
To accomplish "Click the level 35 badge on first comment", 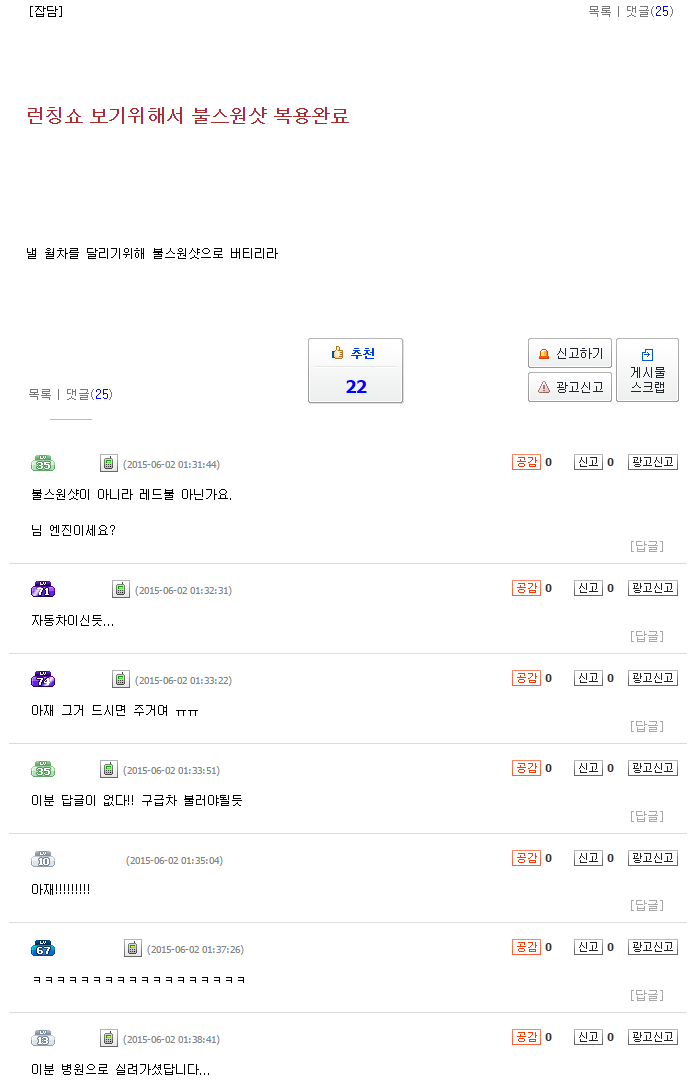I will click(x=43, y=463).
